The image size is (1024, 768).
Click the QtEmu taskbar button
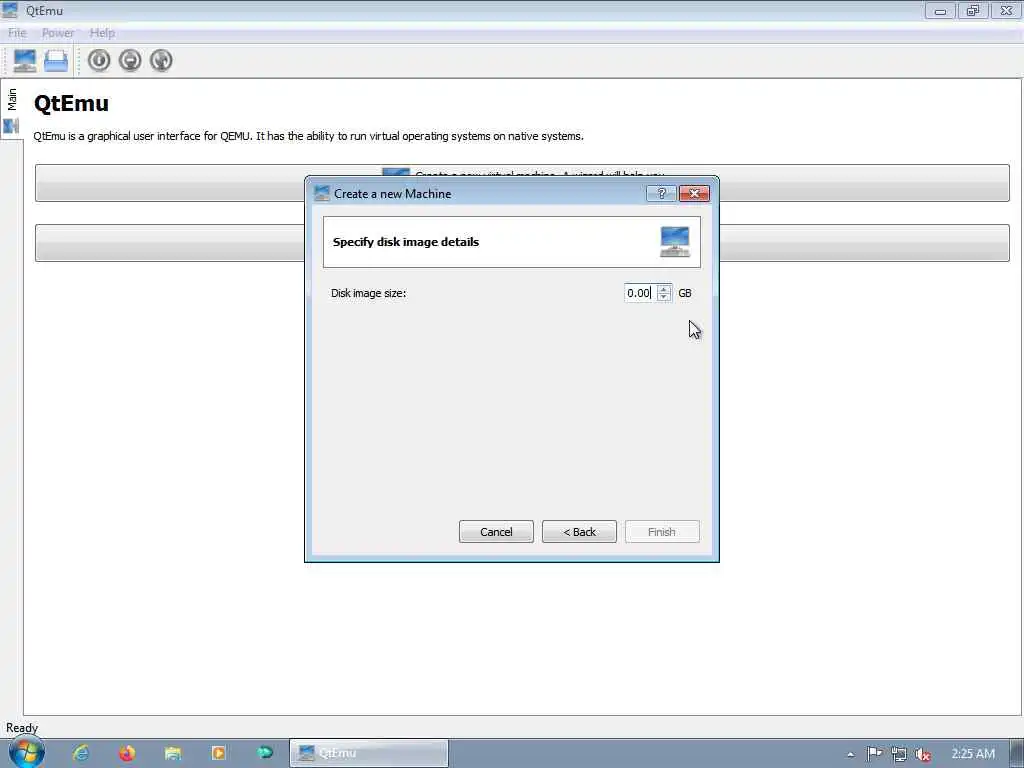[369, 753]
